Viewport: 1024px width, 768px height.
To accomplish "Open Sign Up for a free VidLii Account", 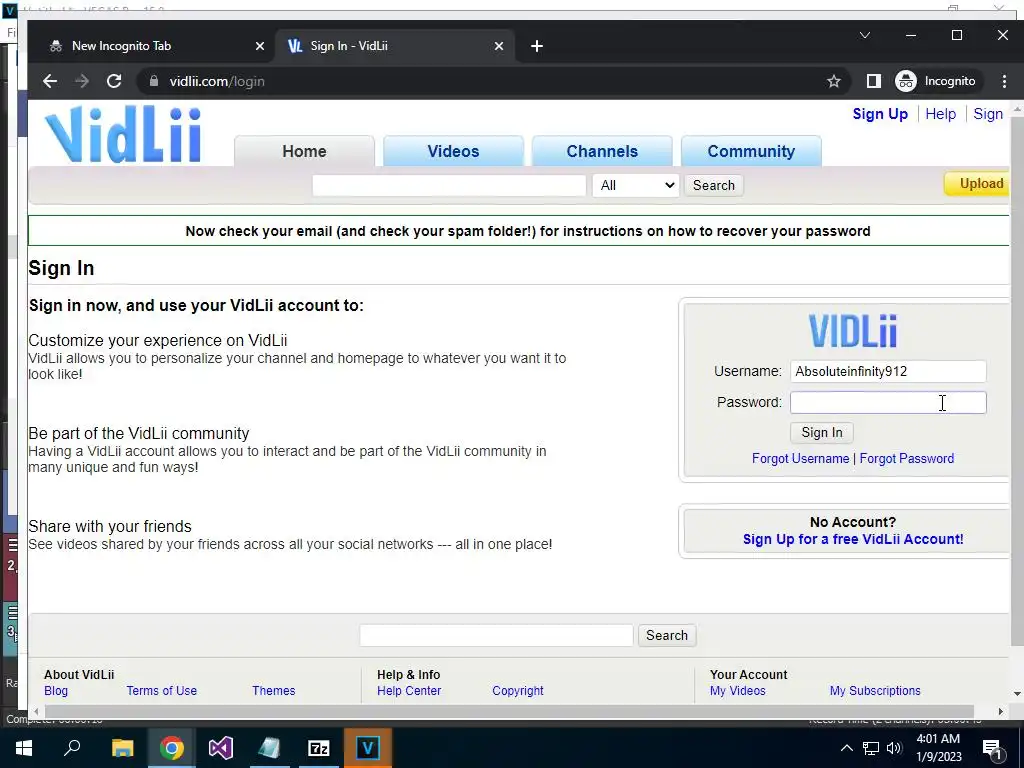I will click(853, 539).
